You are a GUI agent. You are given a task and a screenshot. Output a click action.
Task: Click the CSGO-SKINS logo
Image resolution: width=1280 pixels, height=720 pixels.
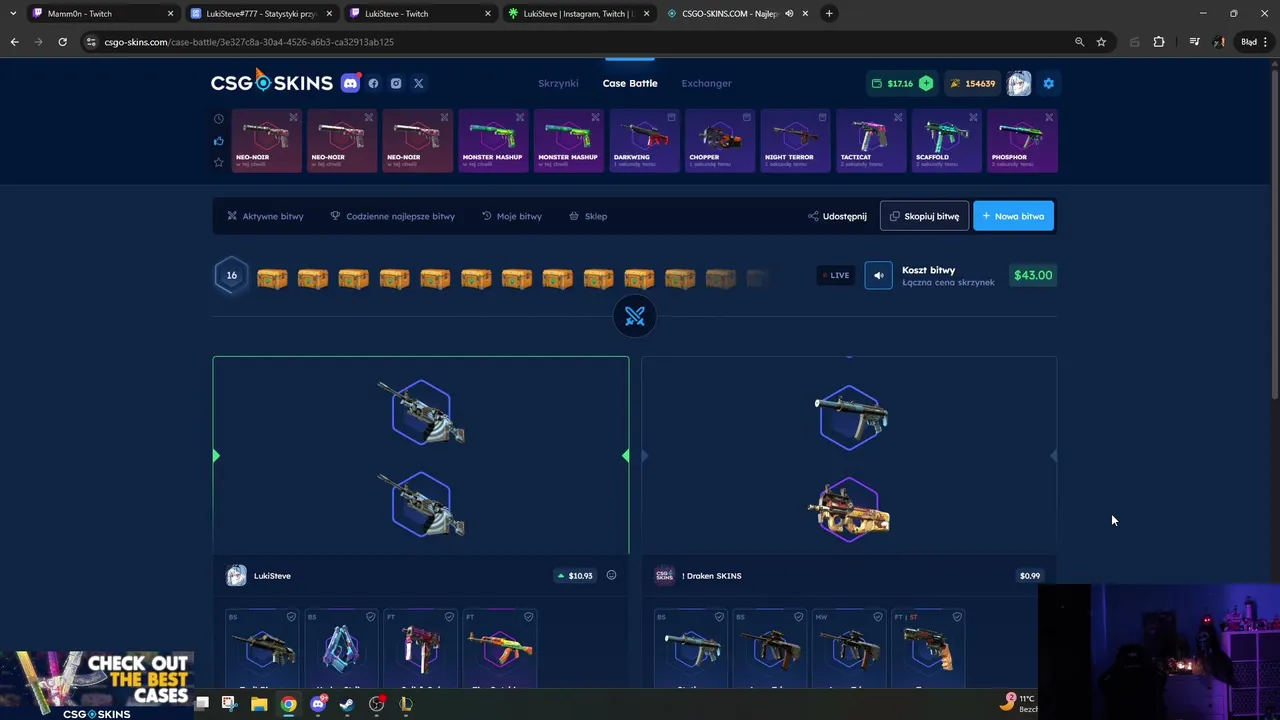point(272,82)
